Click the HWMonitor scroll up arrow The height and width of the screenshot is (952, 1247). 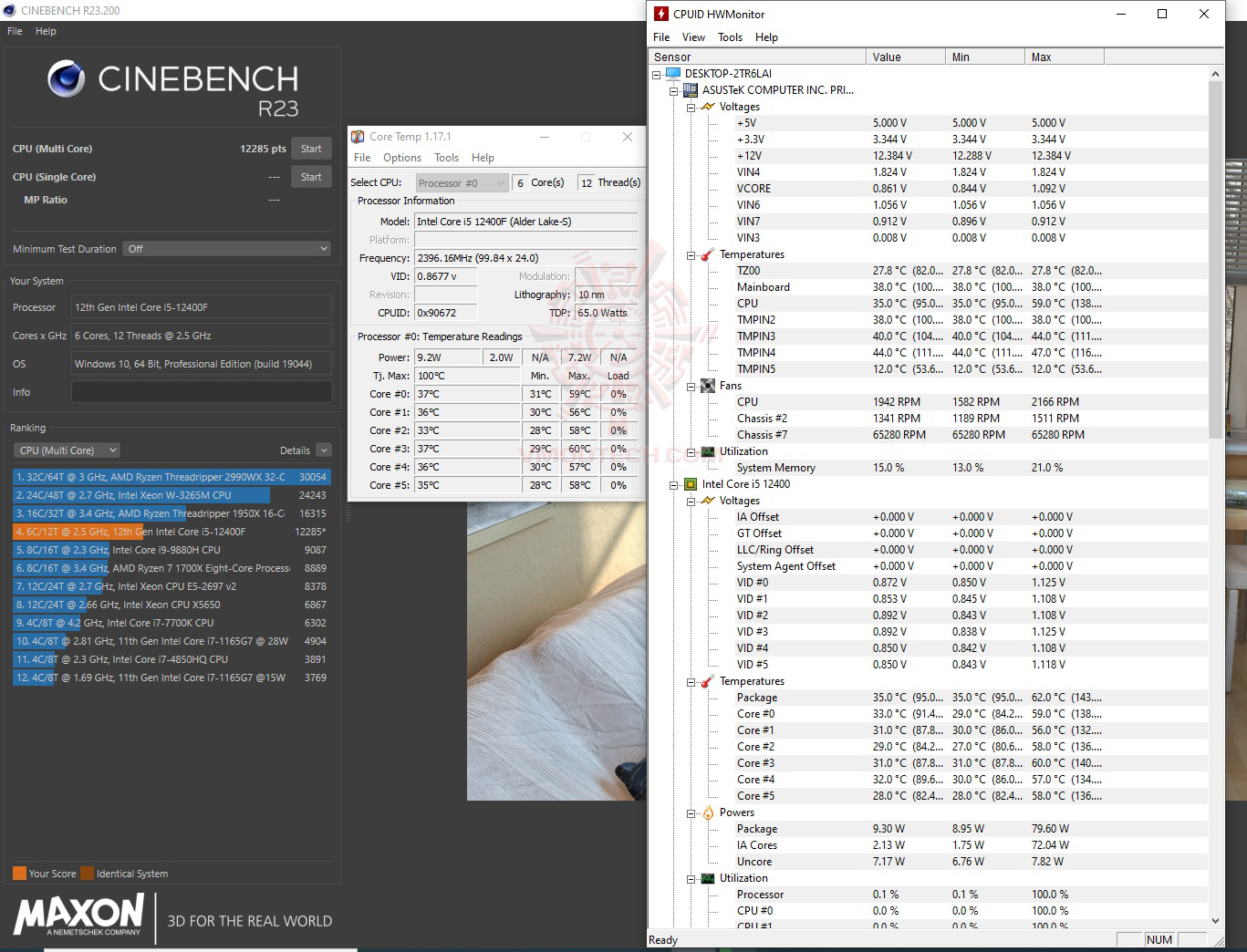click(x=1215, y=73)
